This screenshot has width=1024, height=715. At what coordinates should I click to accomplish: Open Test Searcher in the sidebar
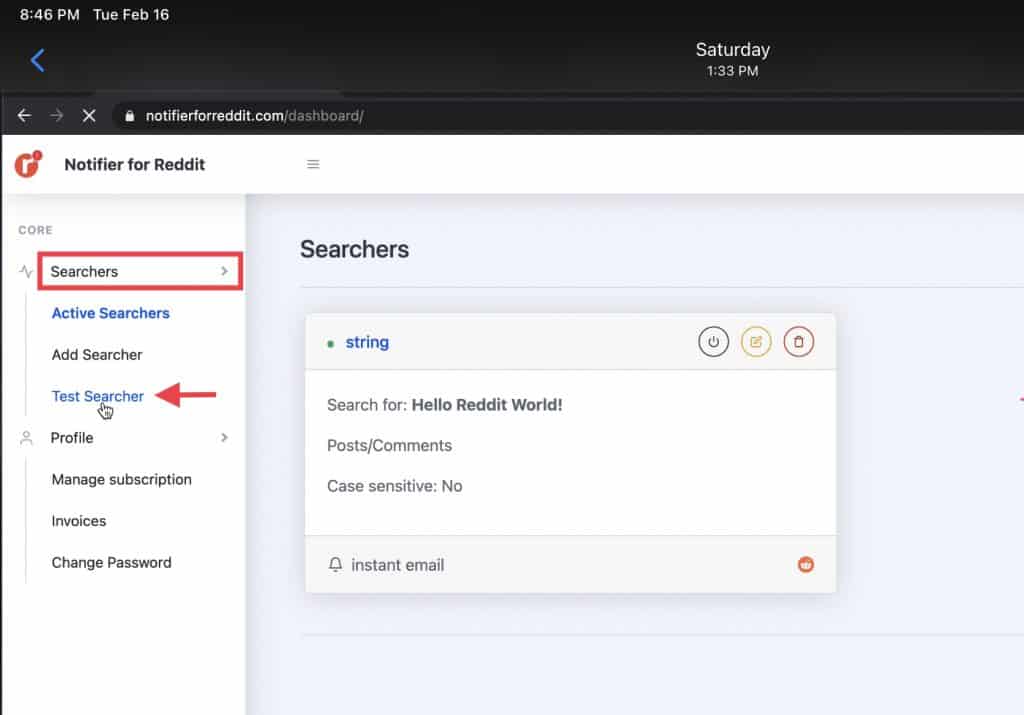coord(97,396)
